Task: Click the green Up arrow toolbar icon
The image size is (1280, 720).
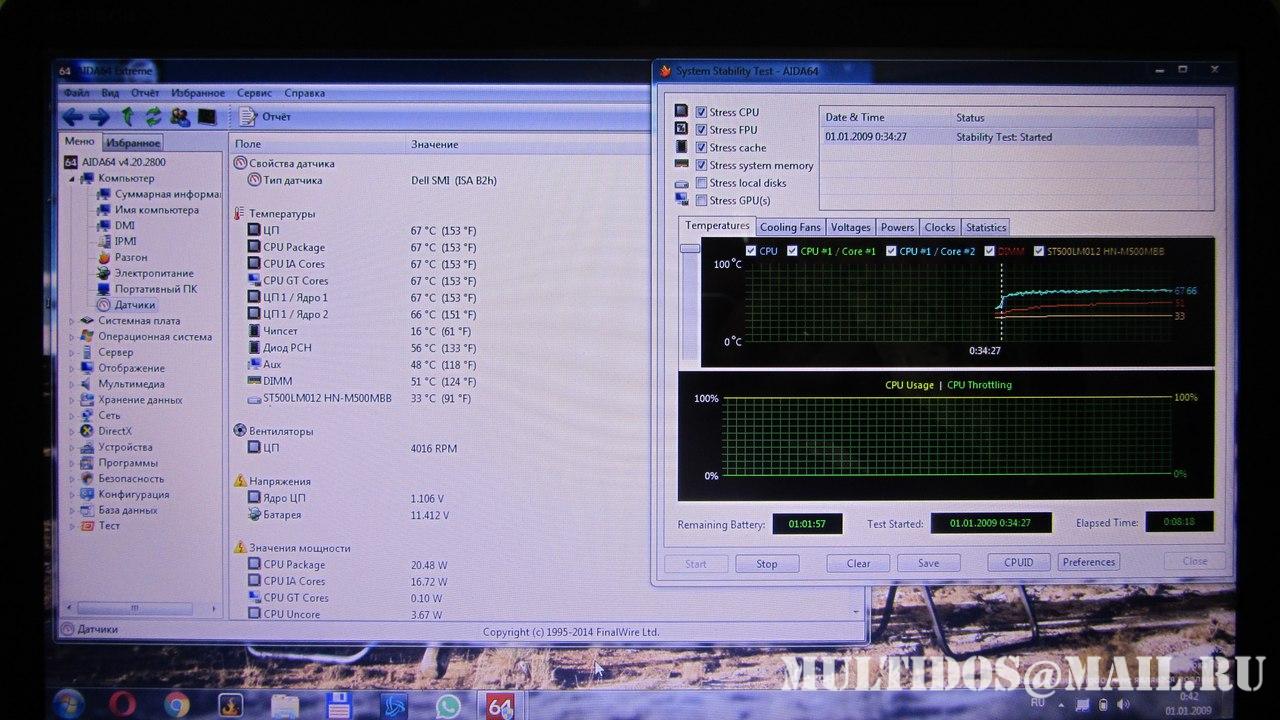Action: coord(127,117)
